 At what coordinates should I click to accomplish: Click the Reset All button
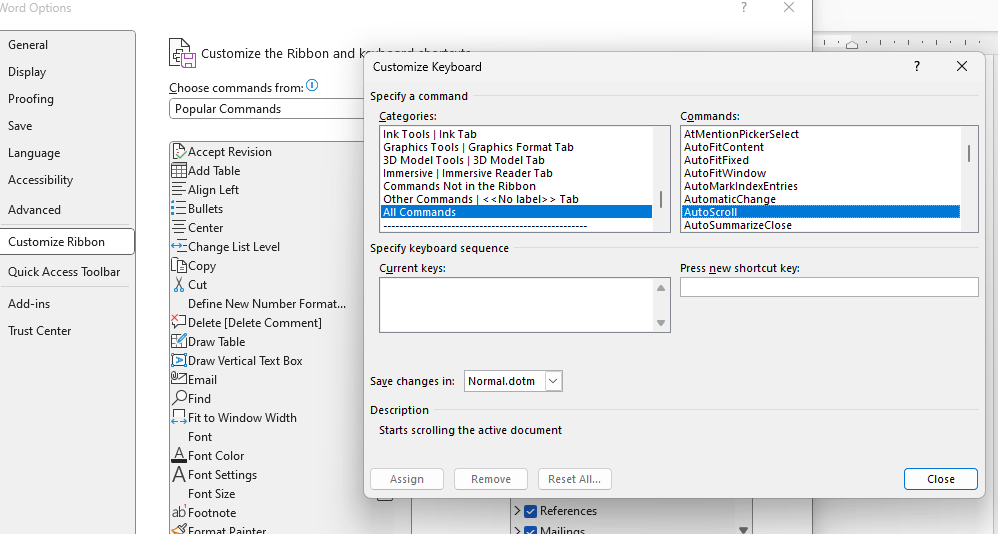click(x=575, y=479)
